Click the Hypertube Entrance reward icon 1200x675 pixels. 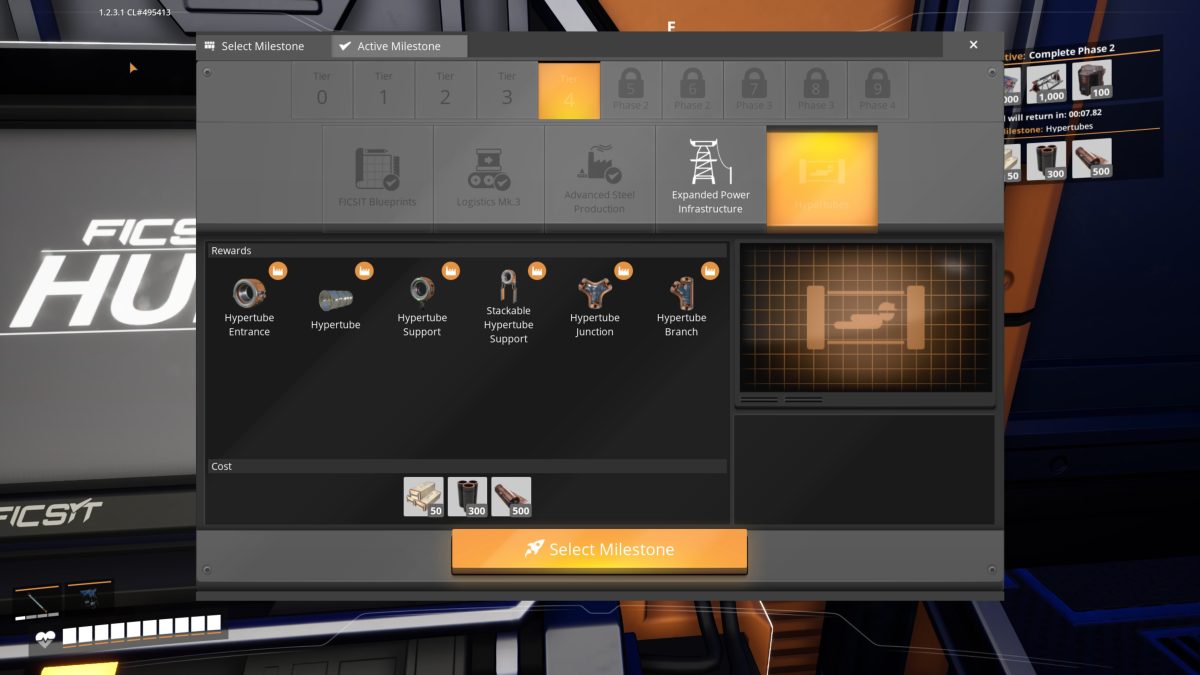[x=249, y=292]
